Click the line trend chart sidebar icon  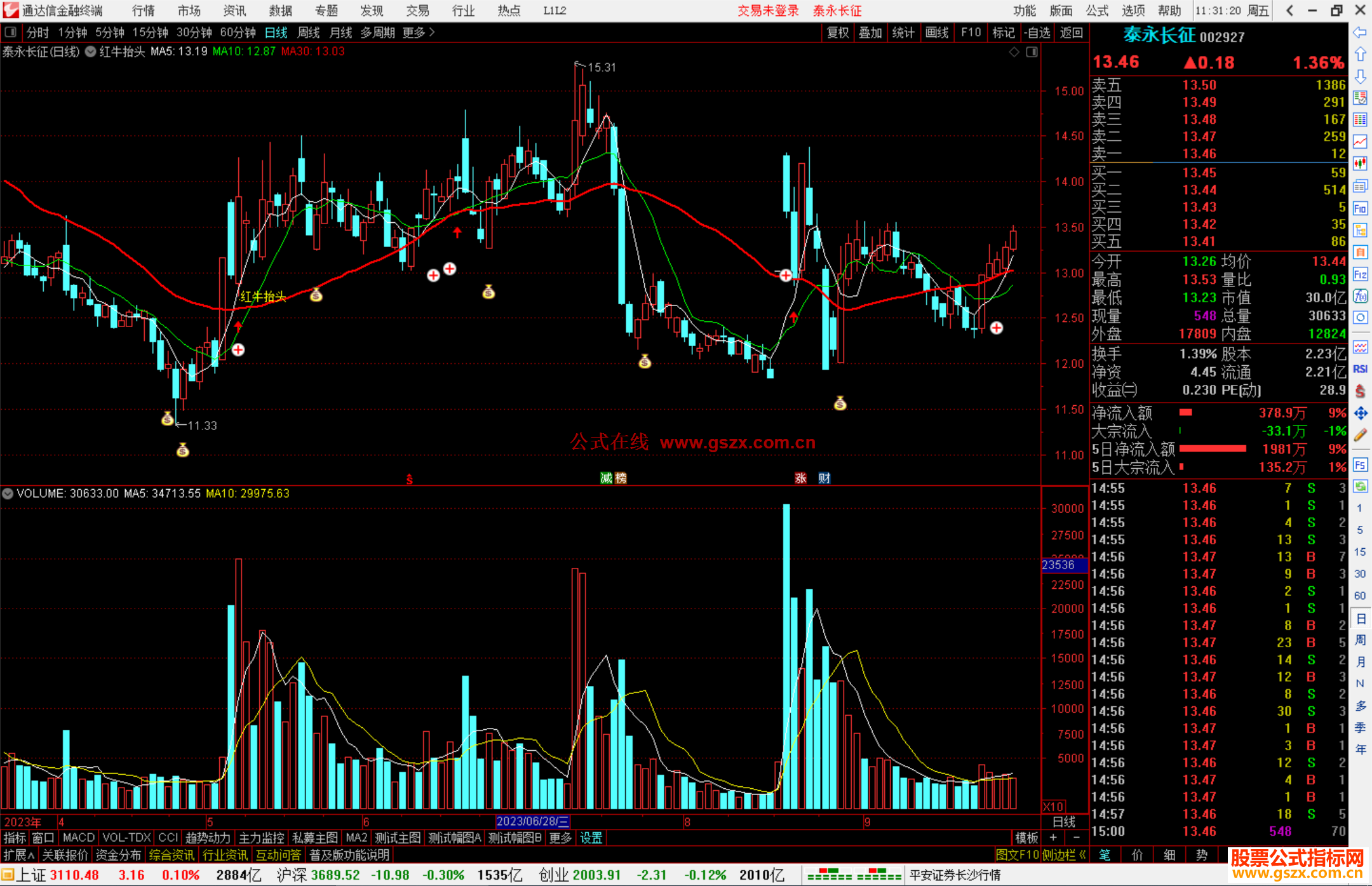(1360, 141)
